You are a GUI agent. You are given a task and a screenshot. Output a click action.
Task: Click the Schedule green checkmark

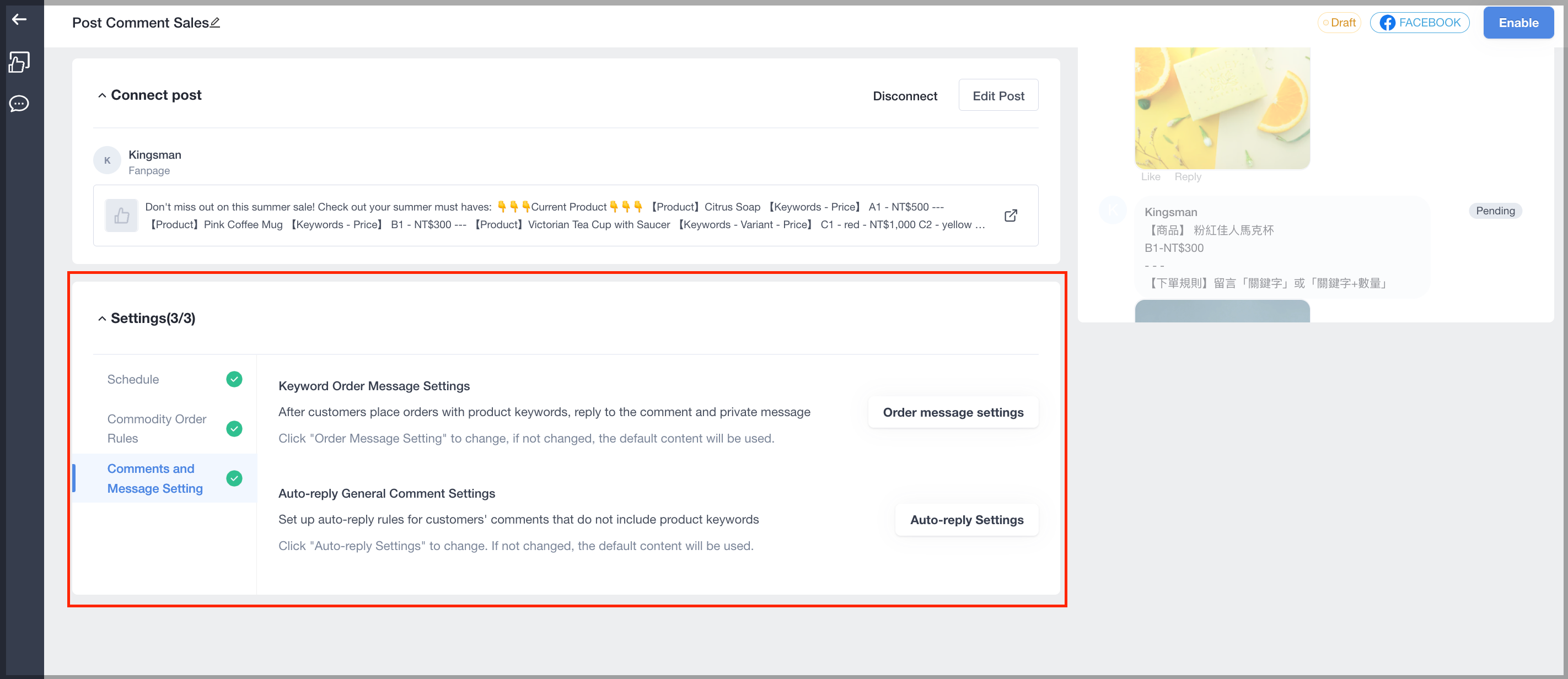tap(234, 379)
